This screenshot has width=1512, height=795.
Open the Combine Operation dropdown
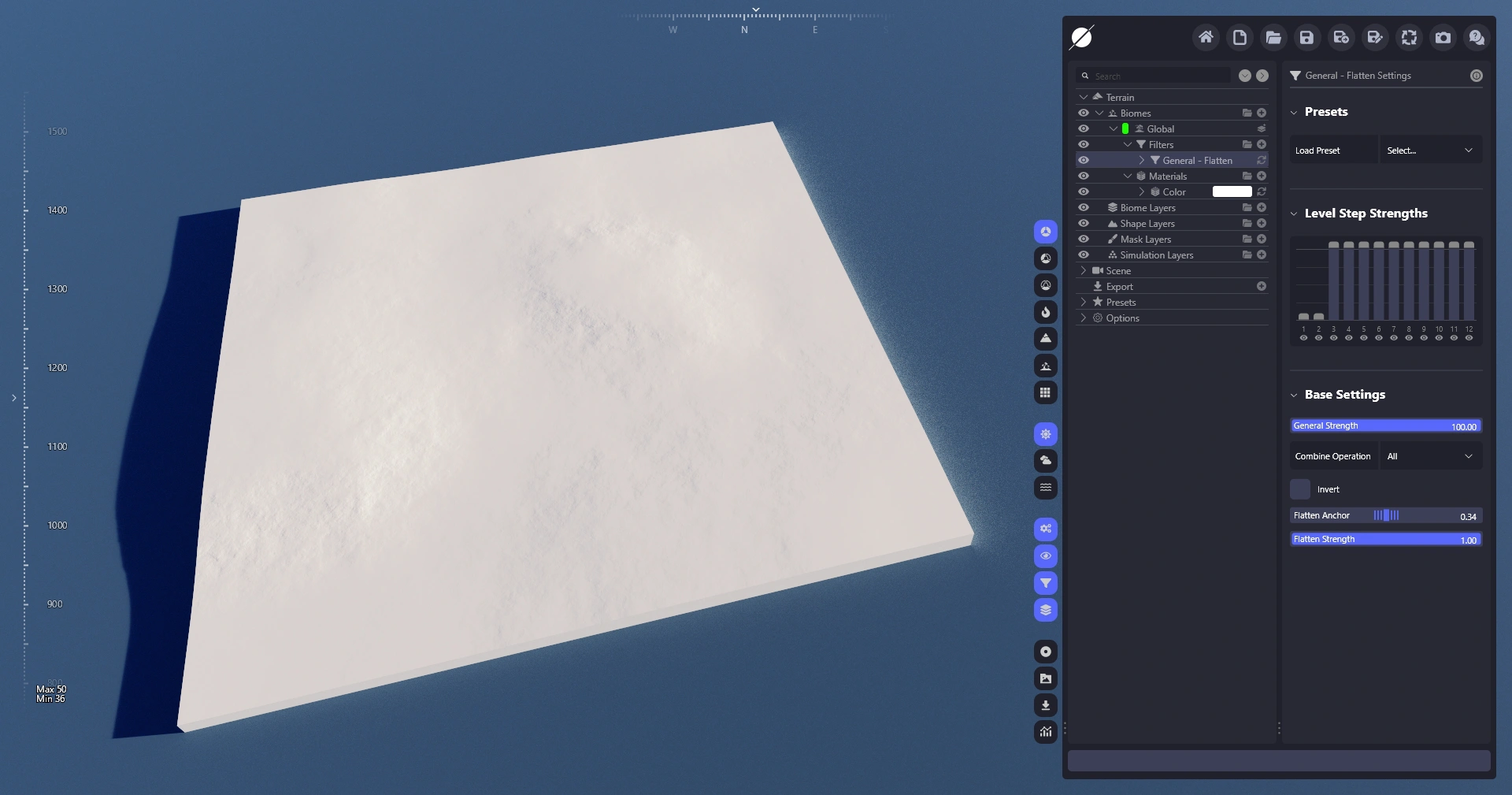1429,456
